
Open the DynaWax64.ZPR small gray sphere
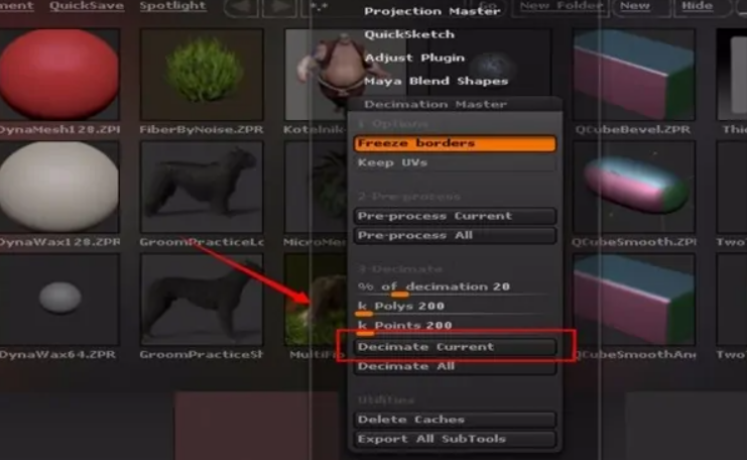click(59, 299)
